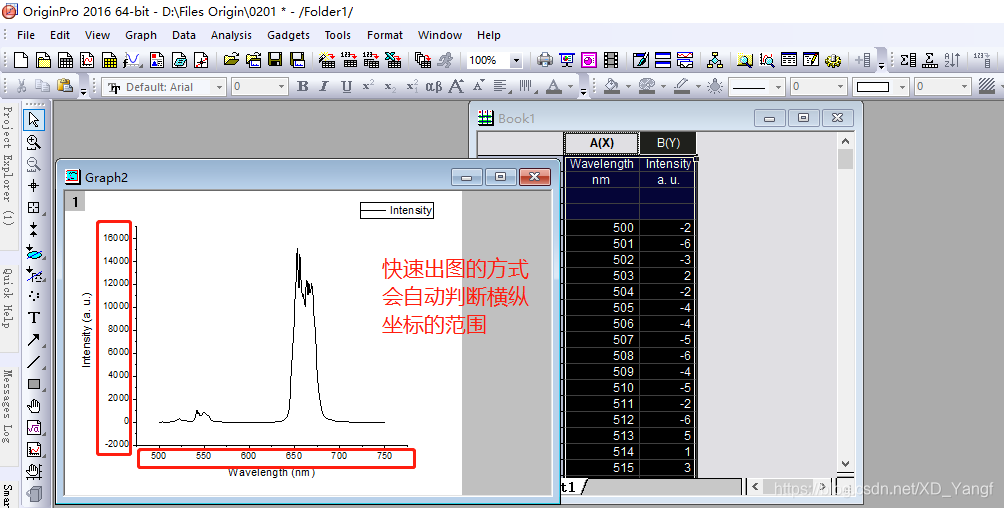The image size is (1004, 508).
Task: Open the File menu
Action: [x=26, y=35]
